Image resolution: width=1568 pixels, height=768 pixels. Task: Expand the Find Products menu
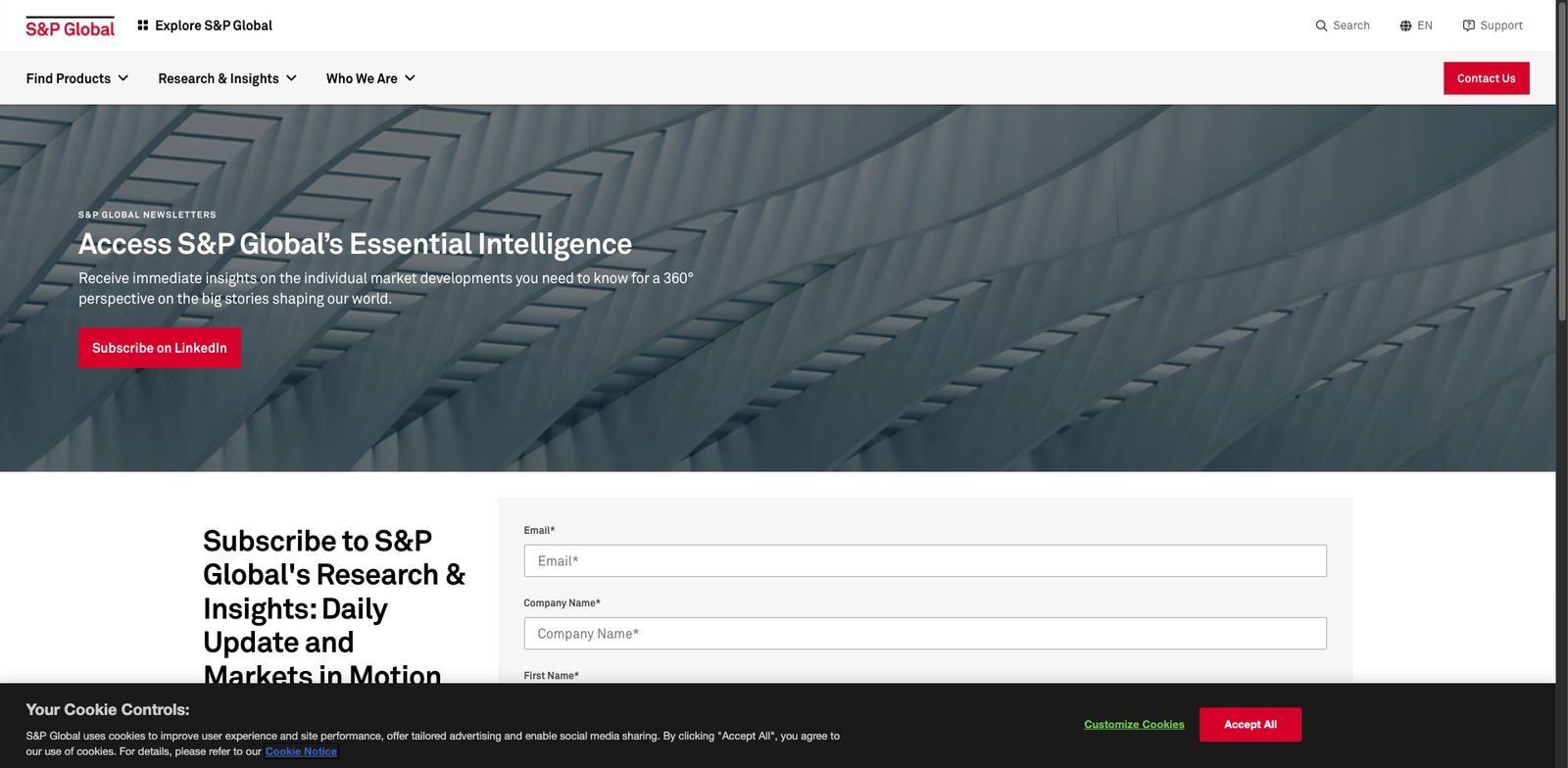click(77, 78)
